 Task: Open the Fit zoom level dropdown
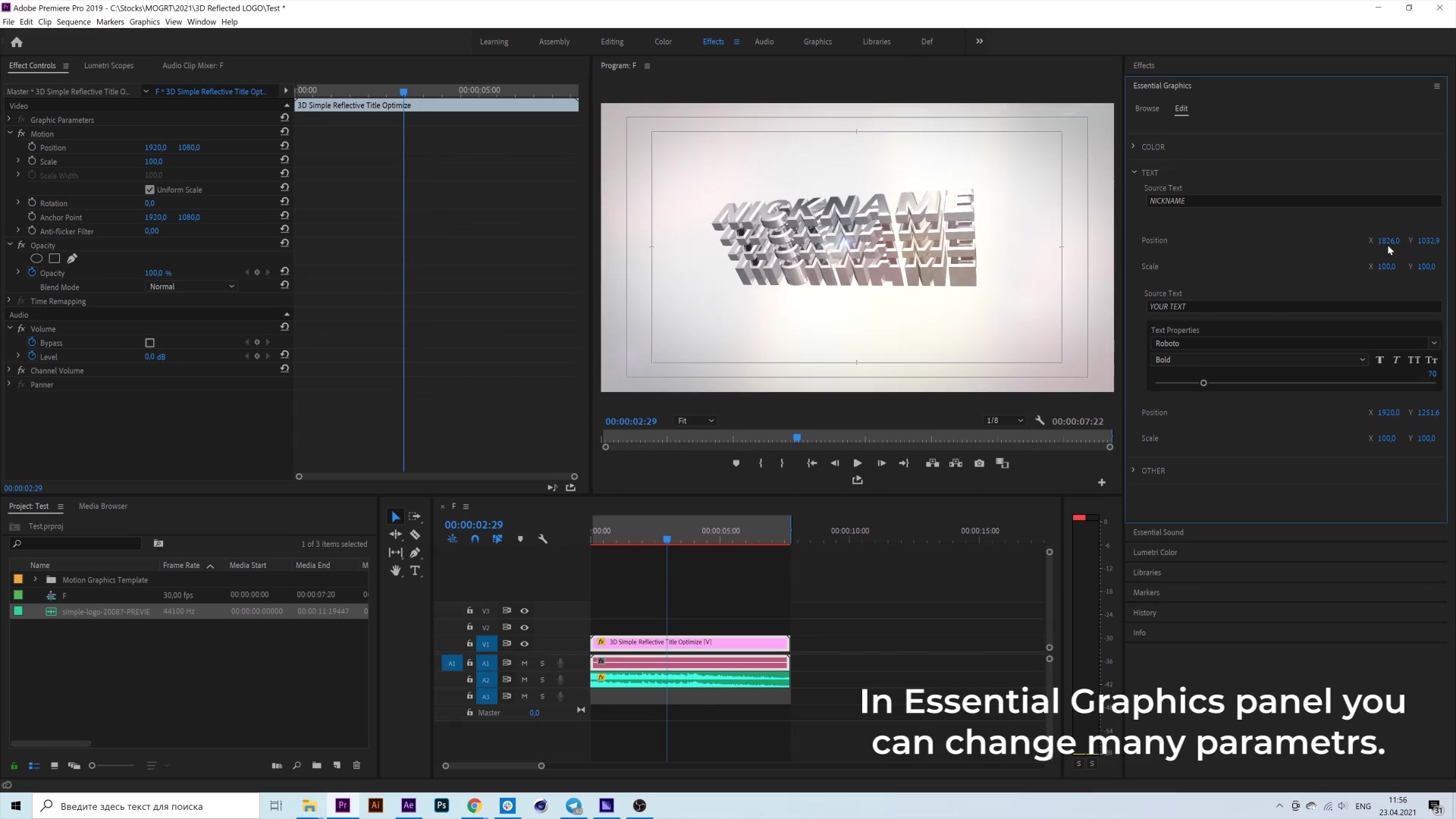click(x=695, y=421)
